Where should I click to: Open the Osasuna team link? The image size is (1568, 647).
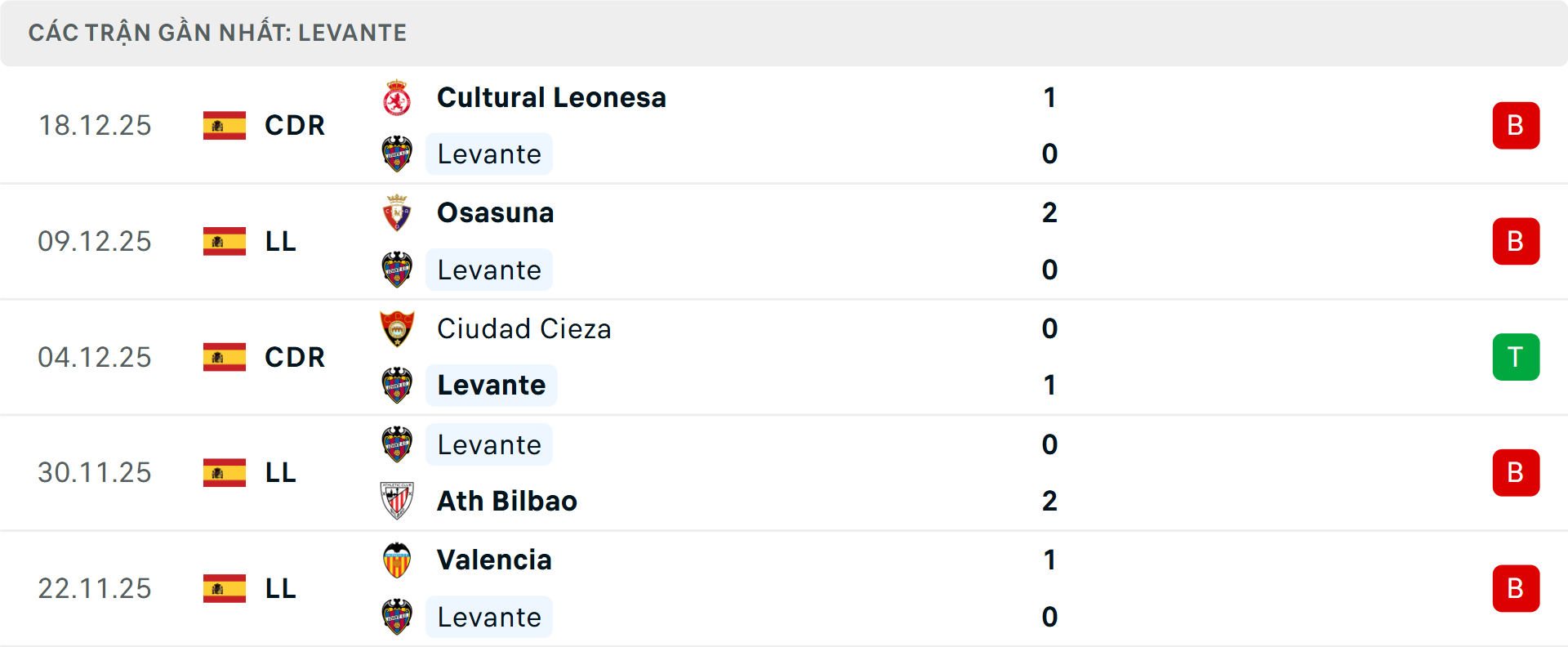[495, 213]
